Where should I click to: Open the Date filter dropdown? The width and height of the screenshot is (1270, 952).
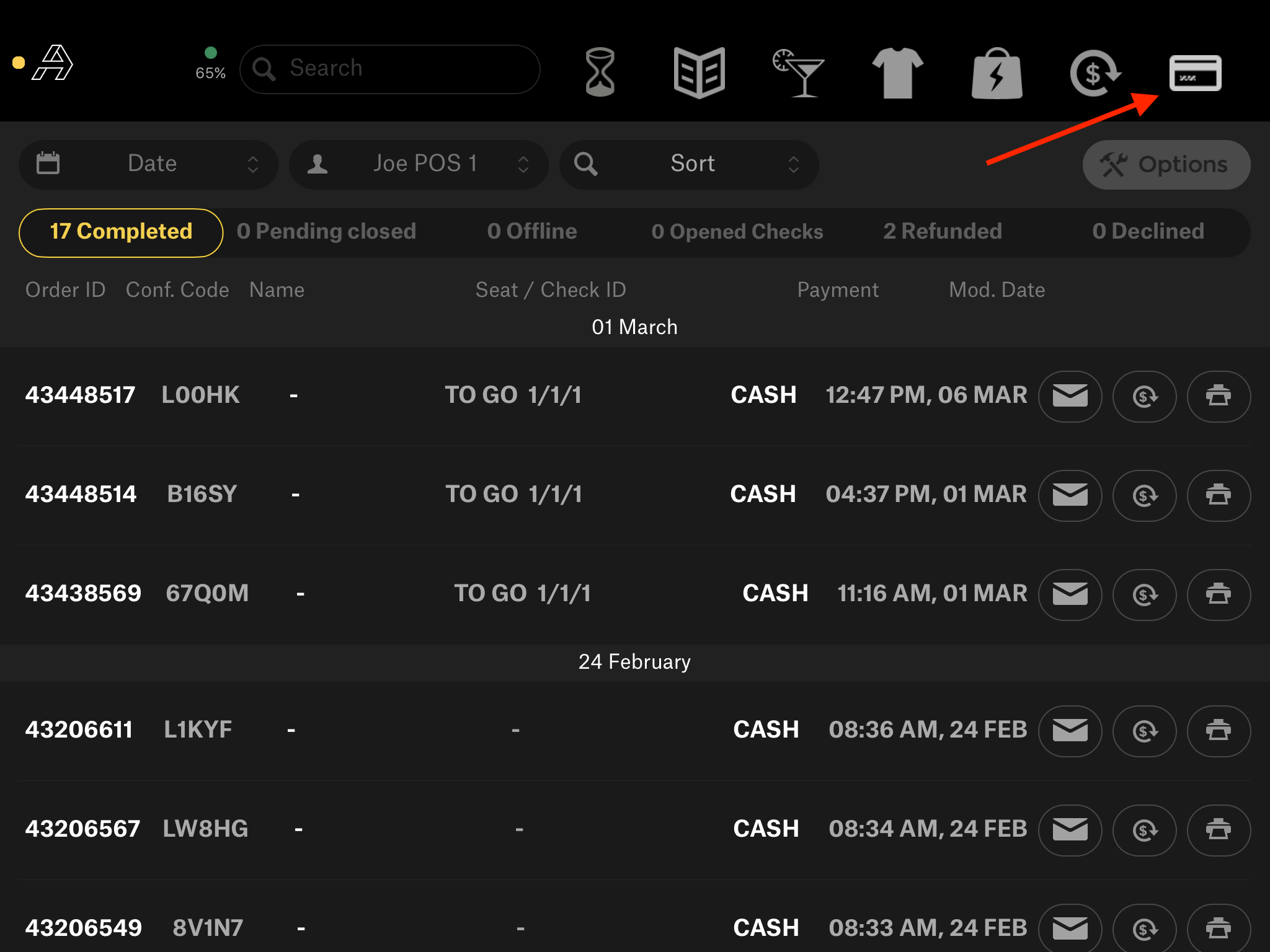[x=149, y=164]
